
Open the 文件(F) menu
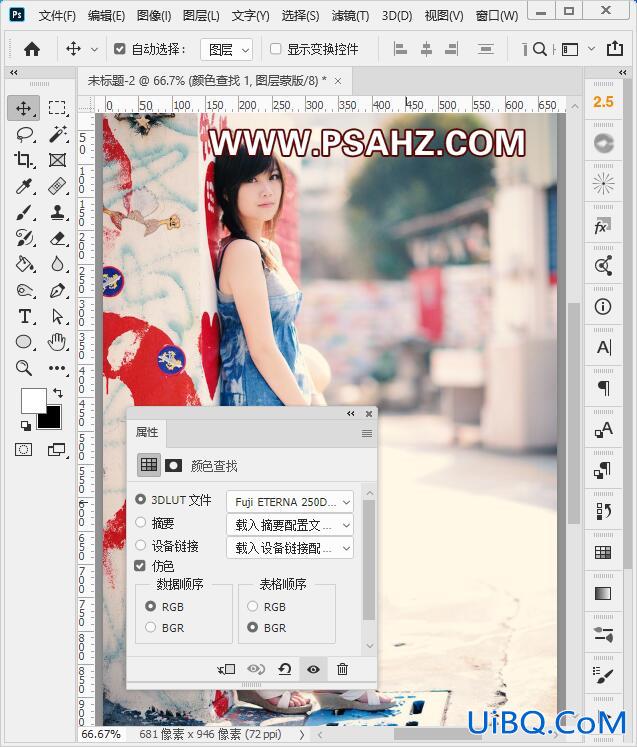coord(57,16)
